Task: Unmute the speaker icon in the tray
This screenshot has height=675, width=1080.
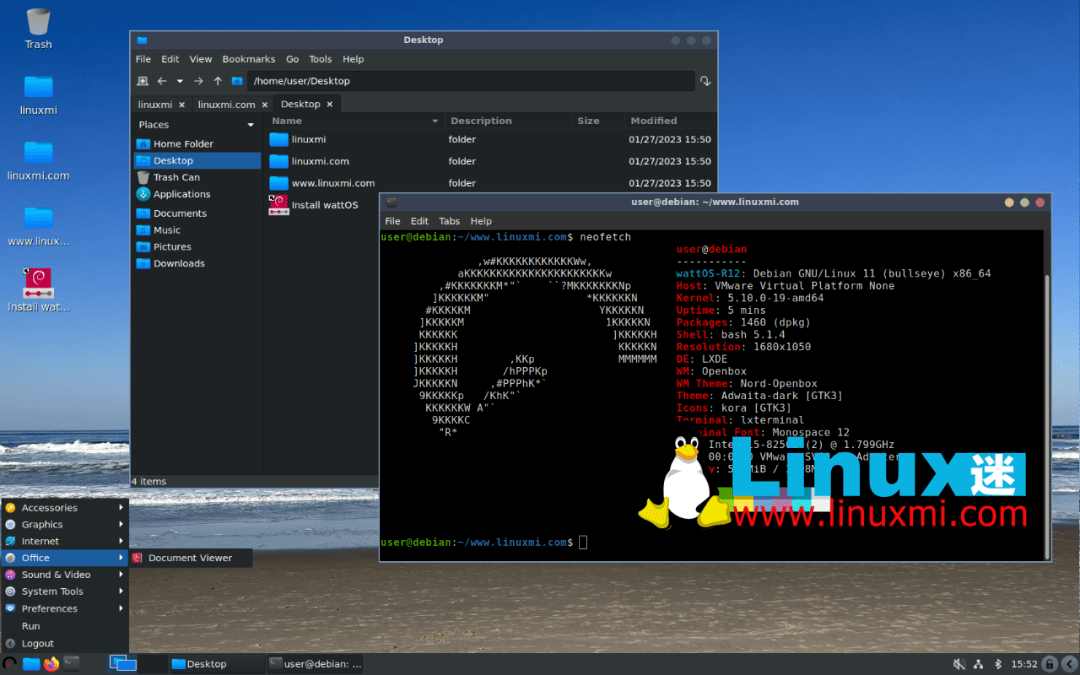Action: [x=958, y=663]
